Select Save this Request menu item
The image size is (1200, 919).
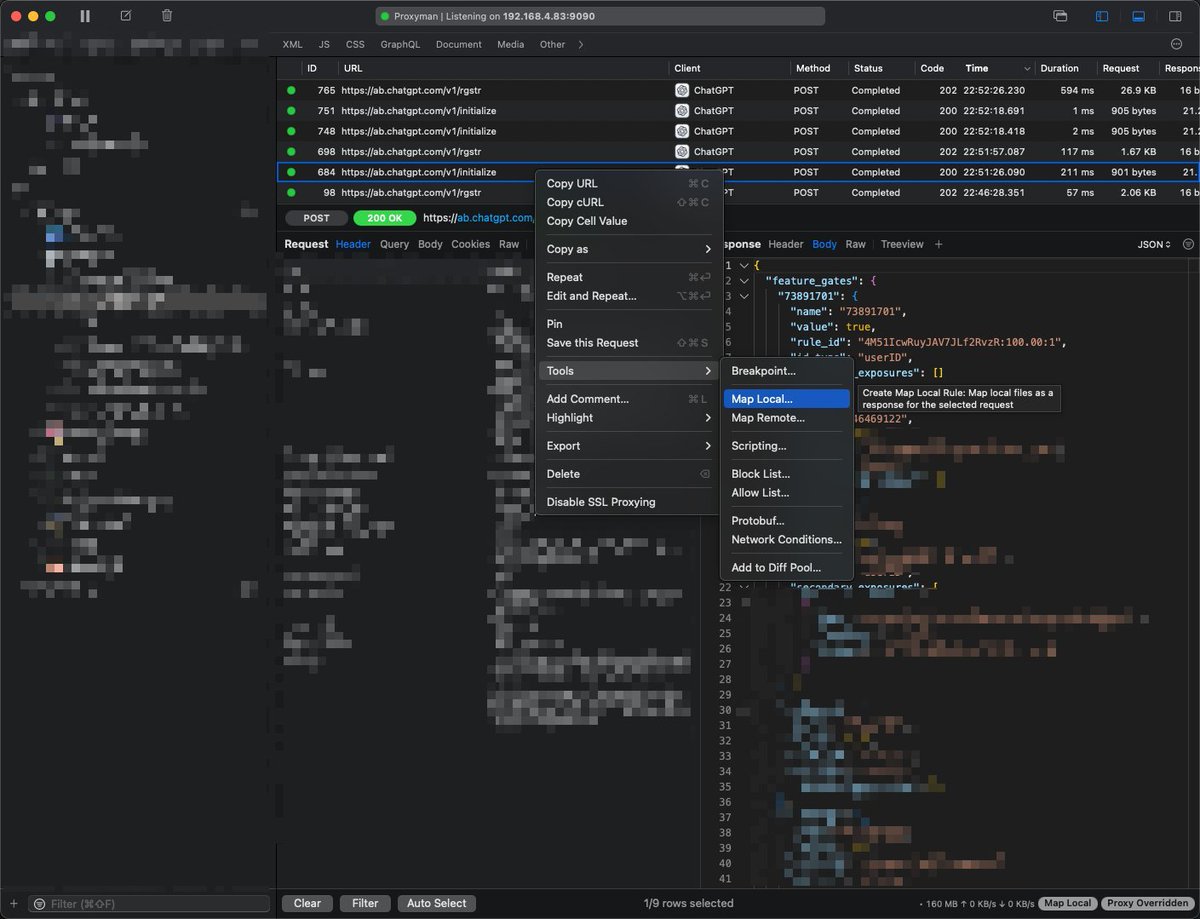coord(628,343)
